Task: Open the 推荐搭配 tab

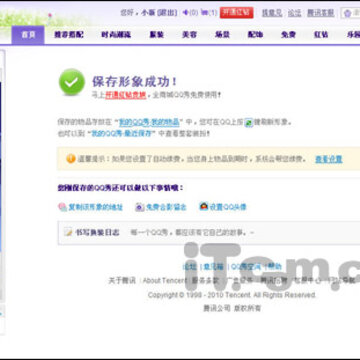Action: coord(69,35)
